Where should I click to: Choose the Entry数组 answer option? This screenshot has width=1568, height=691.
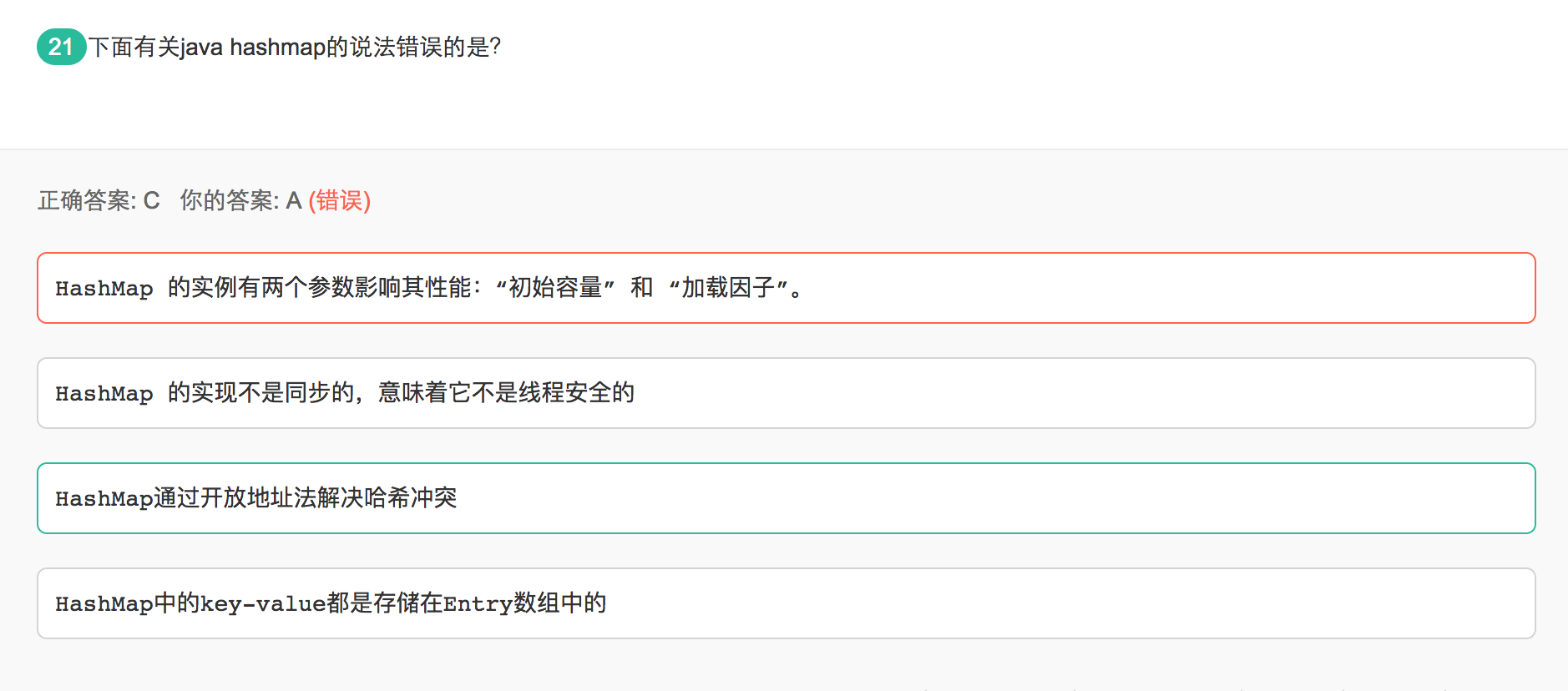tap(785, 603)
